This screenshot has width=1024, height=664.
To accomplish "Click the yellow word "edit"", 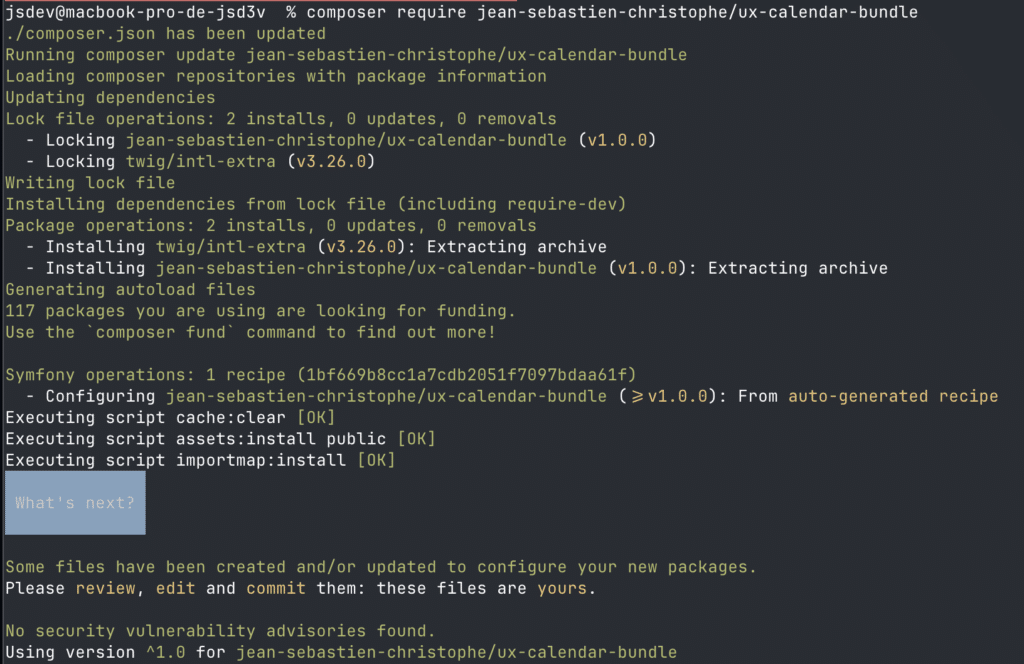I will [175, 588].
